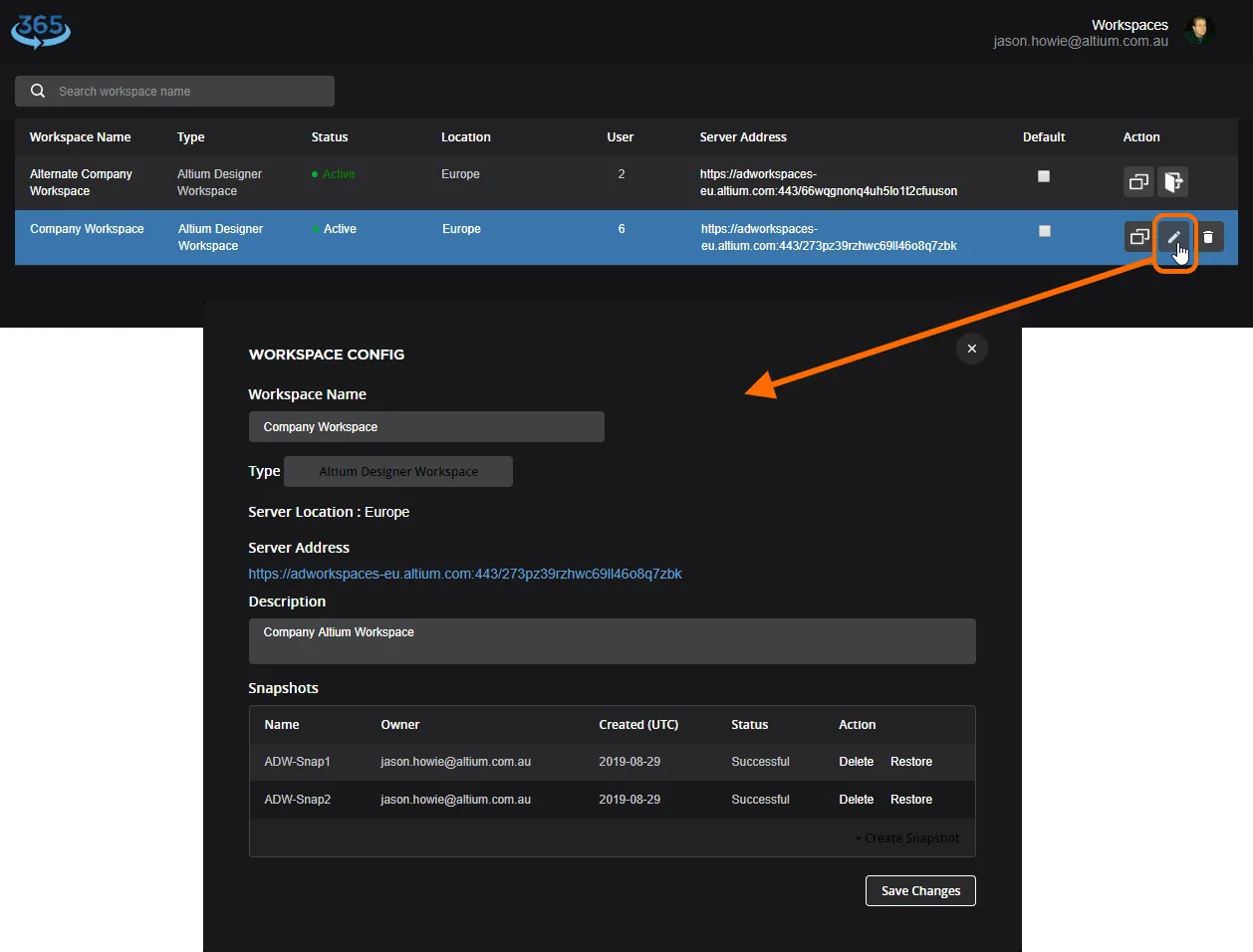The width and height of the screenshot is (1253, 952).
Task: Set Alternate Company Workspace as default
Action: coord(1044,176)
